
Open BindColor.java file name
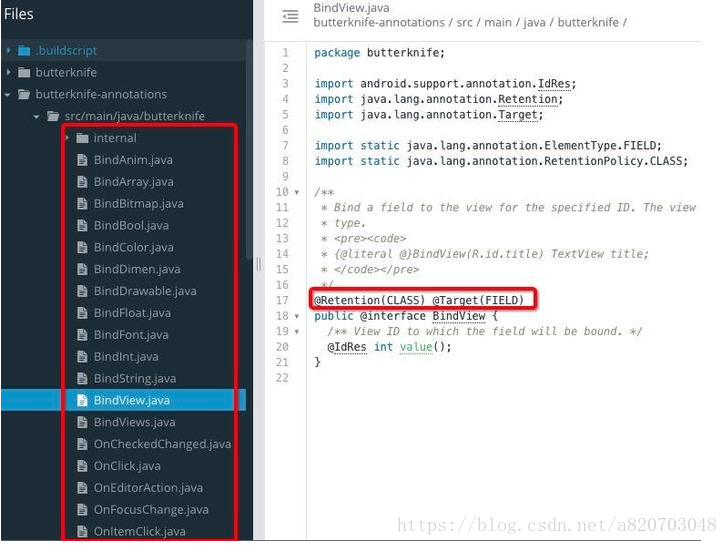[134, 247]
